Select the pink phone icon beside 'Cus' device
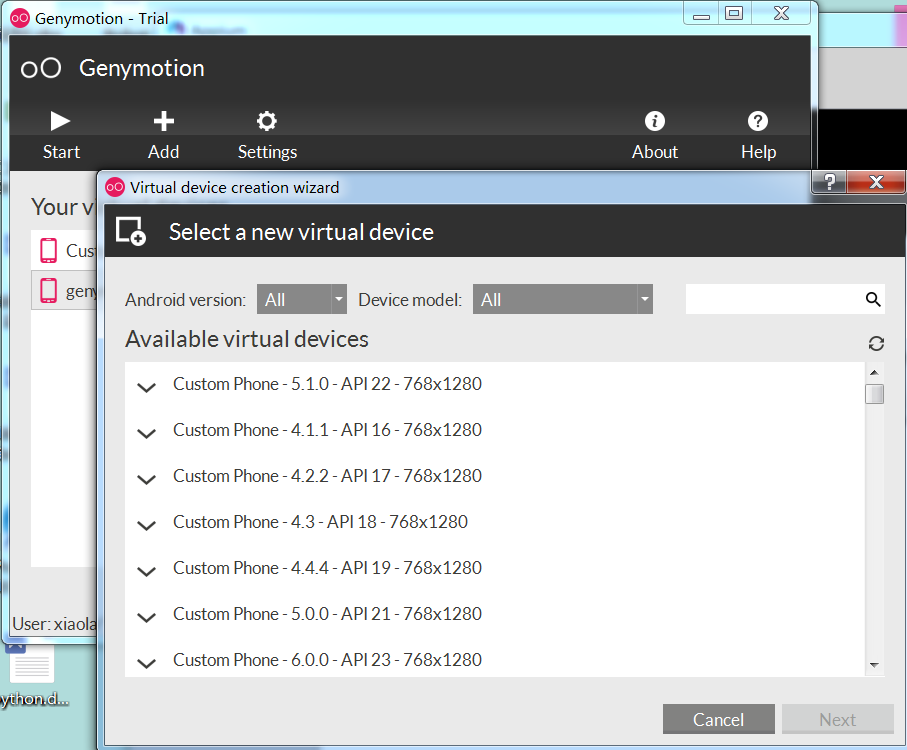Screen dimensions: 907x750 pos(49,250)
